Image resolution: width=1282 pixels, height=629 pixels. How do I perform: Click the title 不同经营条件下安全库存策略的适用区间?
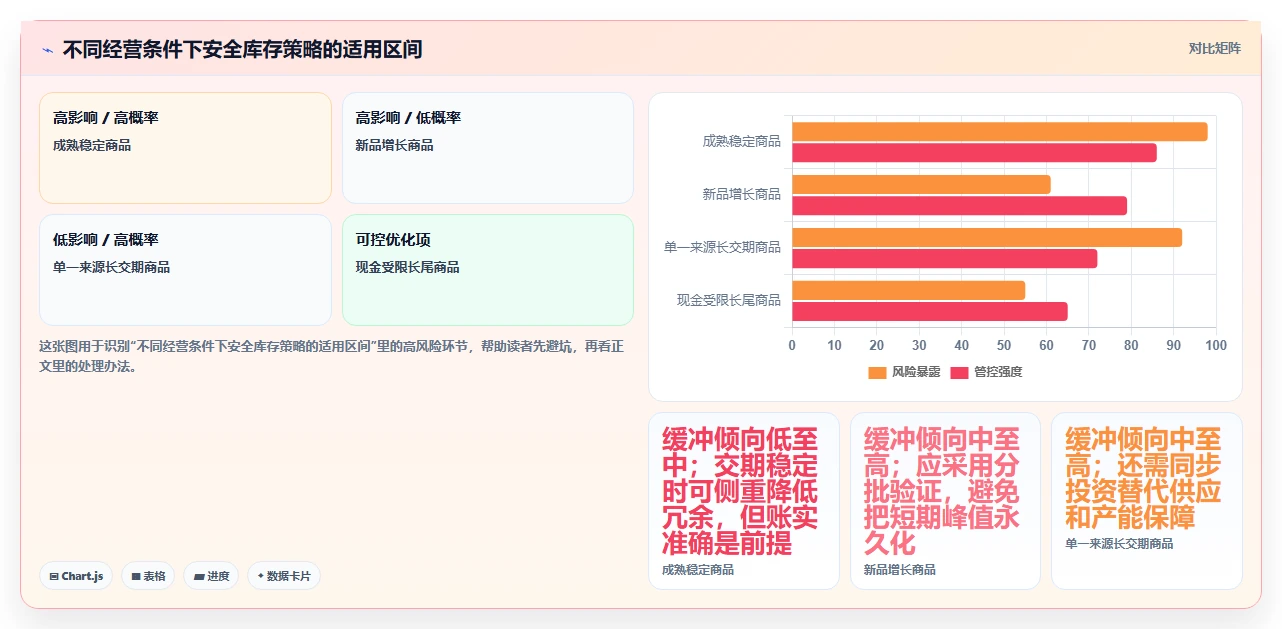tap(243, 49)
